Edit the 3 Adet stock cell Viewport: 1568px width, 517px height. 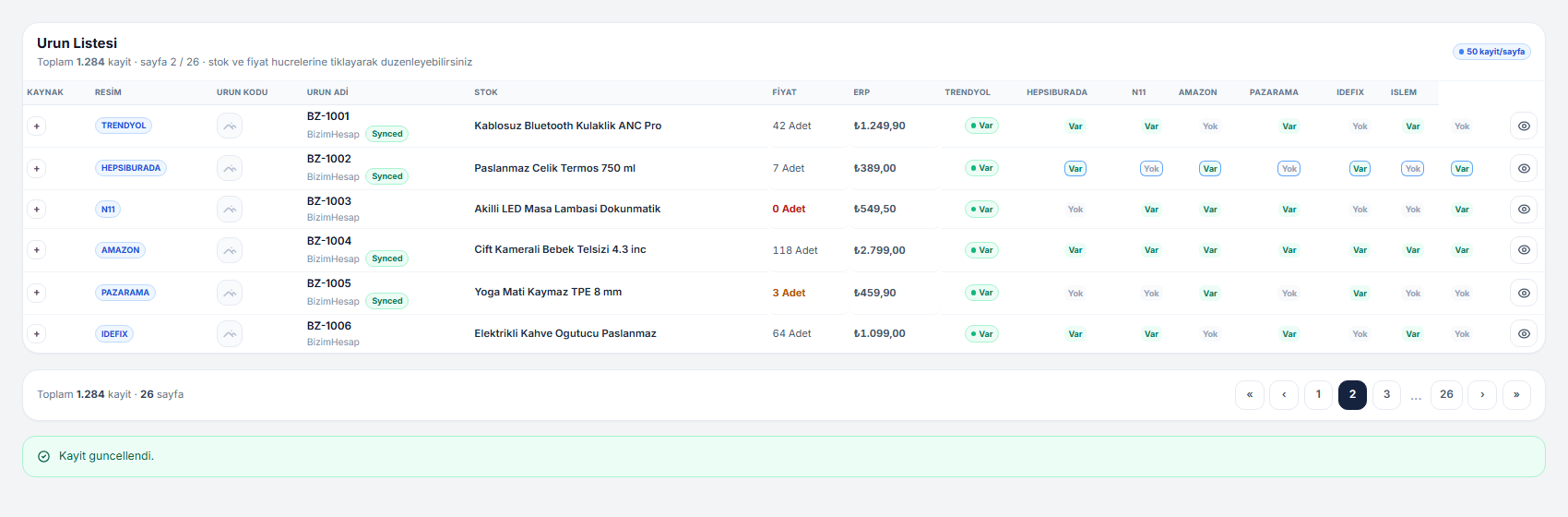coord(789,293)
